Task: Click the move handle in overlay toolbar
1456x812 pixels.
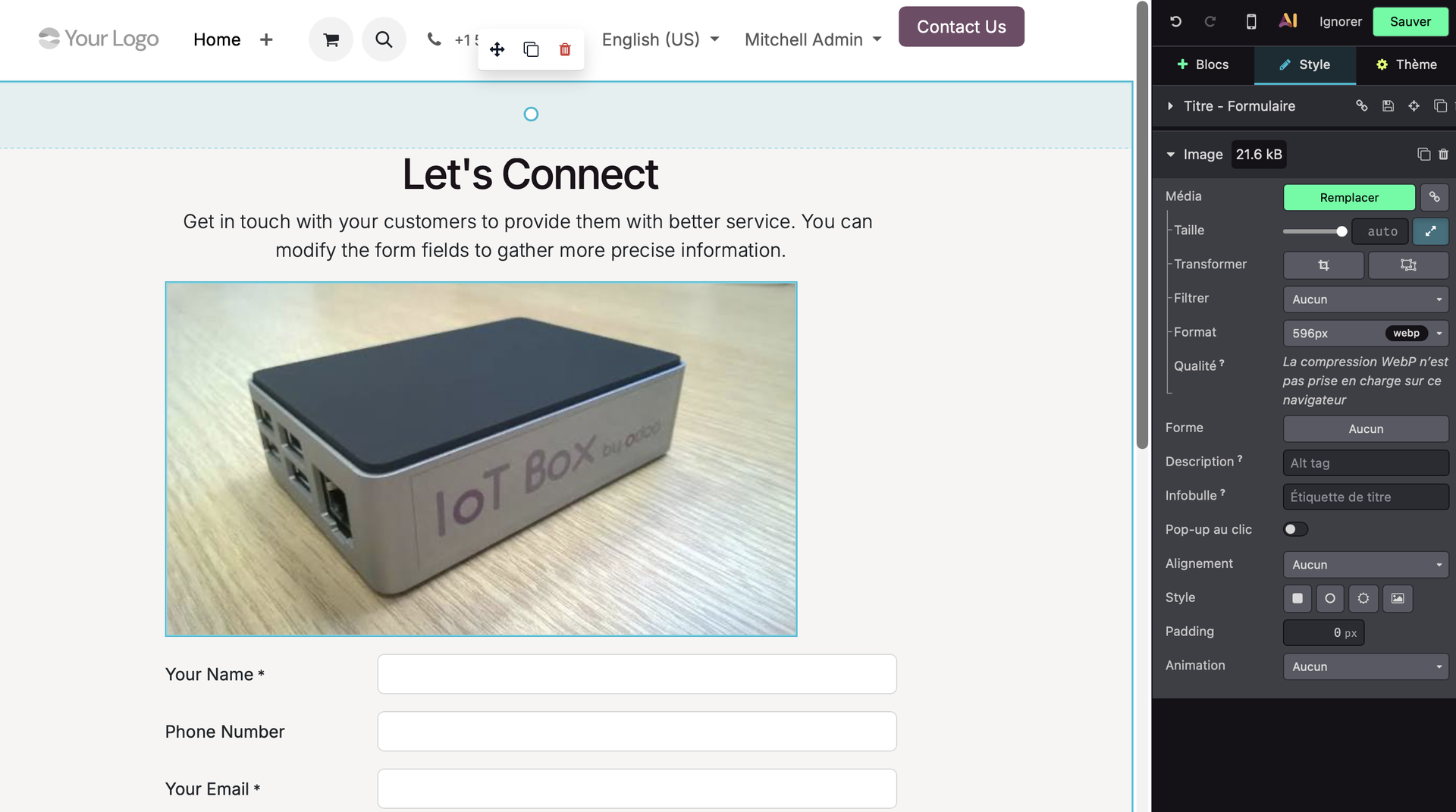Action: pos(497,49)
